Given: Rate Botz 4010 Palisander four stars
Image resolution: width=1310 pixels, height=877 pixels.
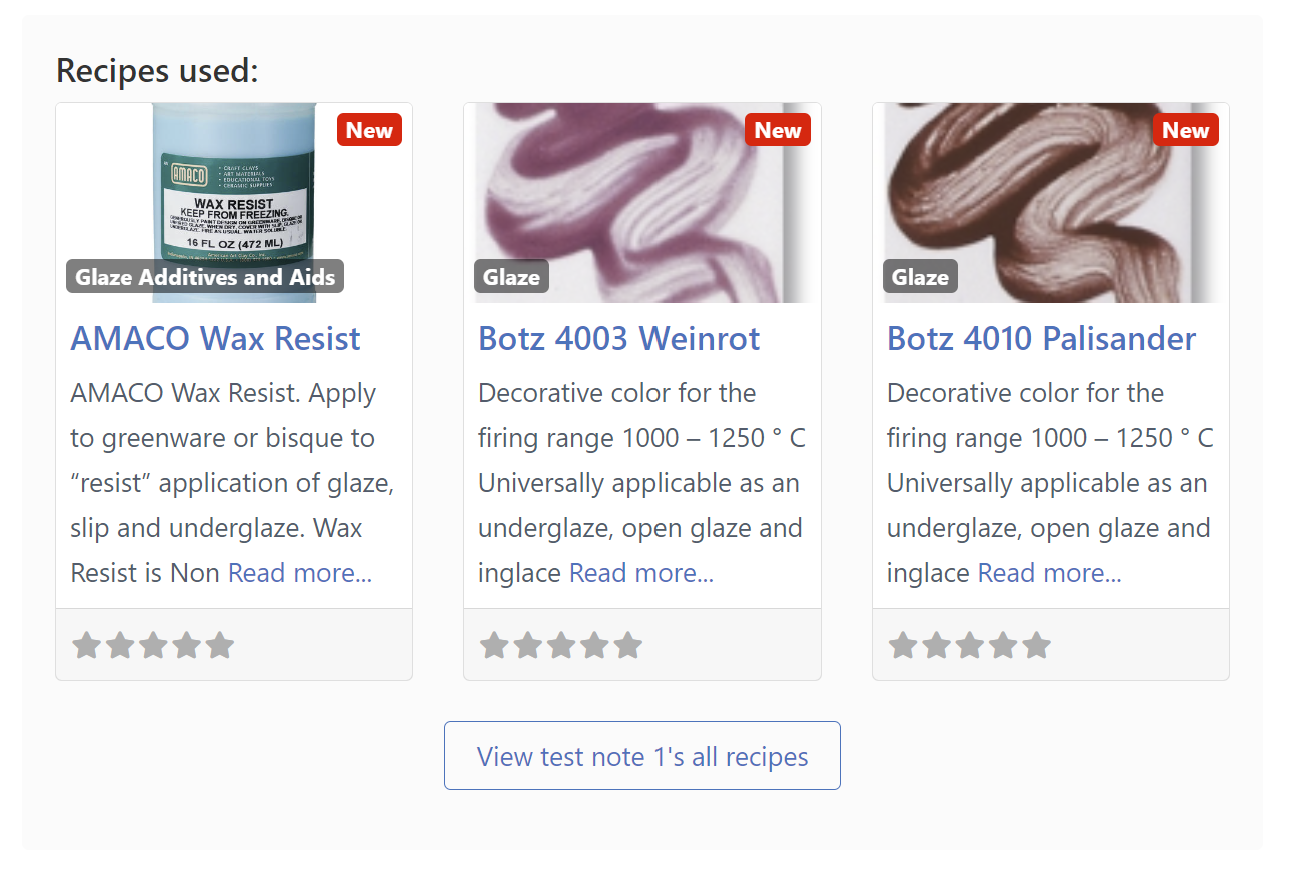Looking at the screenshot, I should pyautogui.click(x=1003, y=646).
